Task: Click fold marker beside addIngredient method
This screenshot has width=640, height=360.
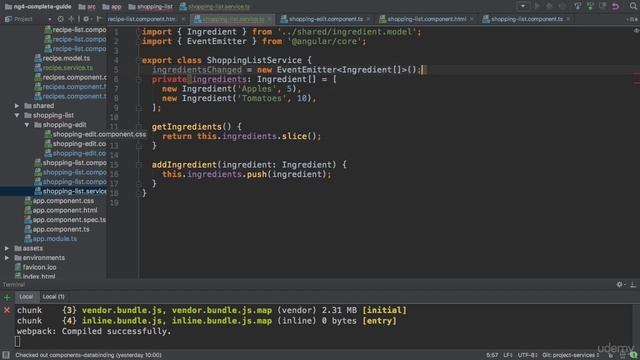Action: point(139,164)
